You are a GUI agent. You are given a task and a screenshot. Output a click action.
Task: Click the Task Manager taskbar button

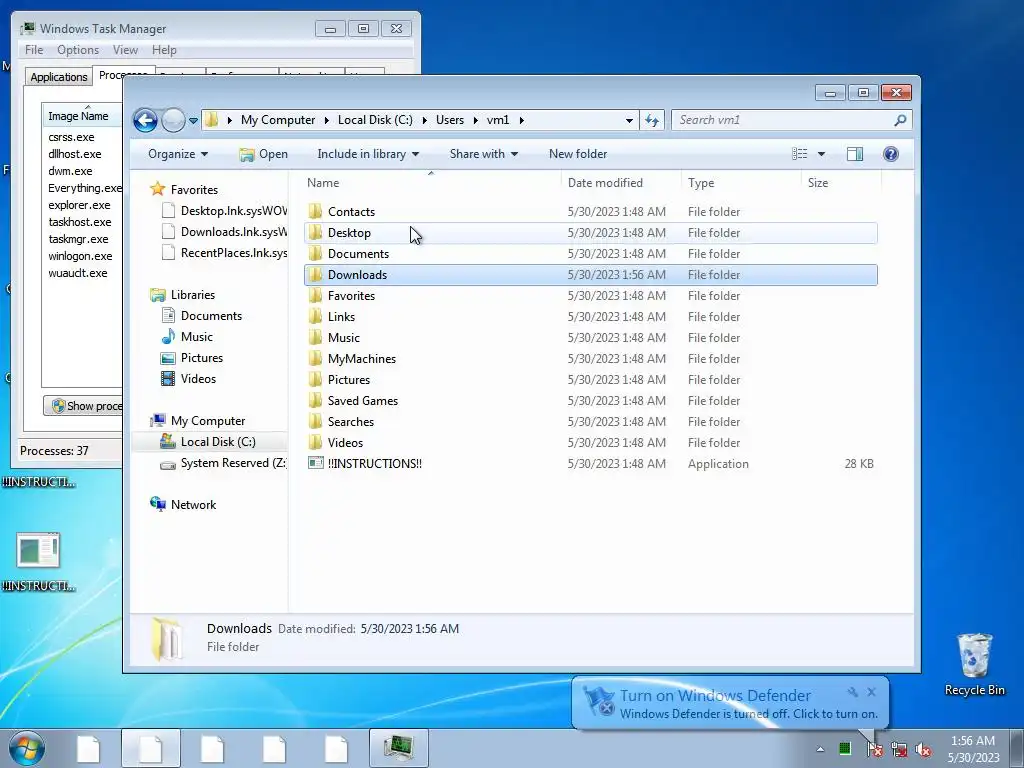pos(398,748)
